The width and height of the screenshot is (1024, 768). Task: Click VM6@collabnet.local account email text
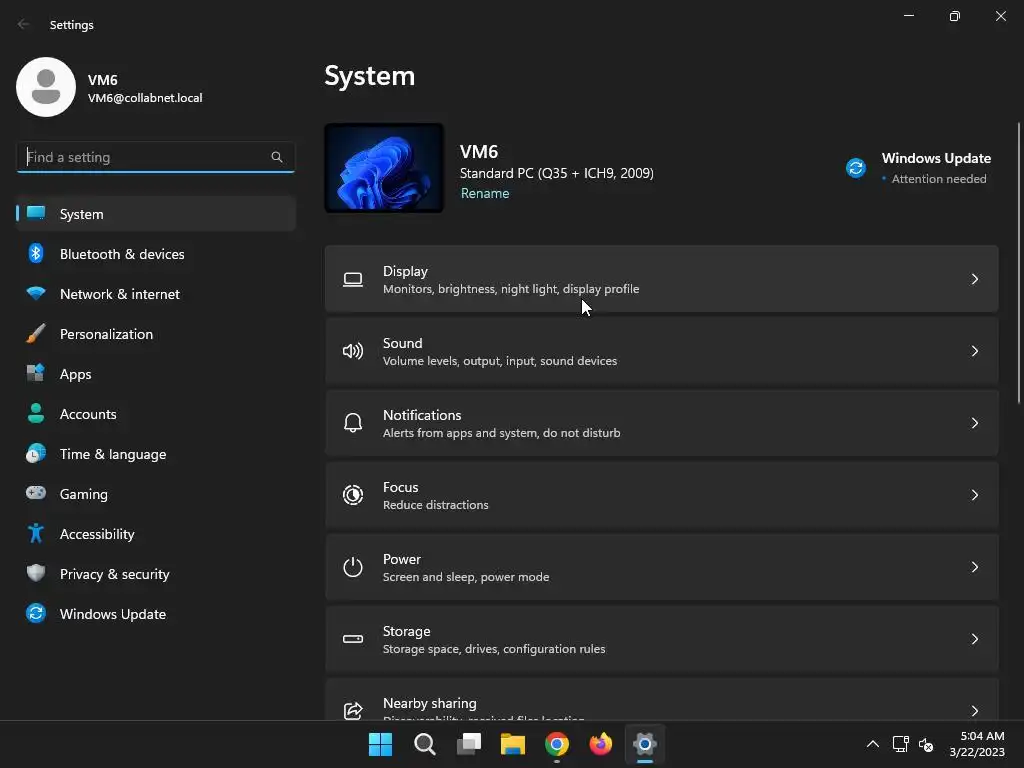[145, 97]
